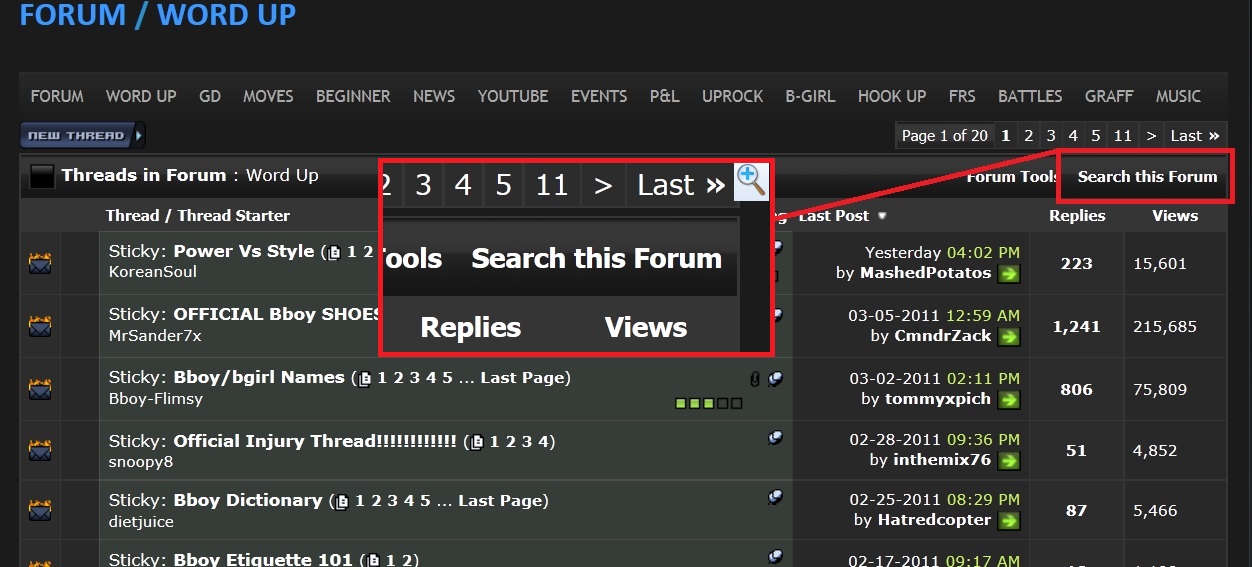Open the Power Vs Style thread
The image size is (1252, 567).
click(244, 251)
